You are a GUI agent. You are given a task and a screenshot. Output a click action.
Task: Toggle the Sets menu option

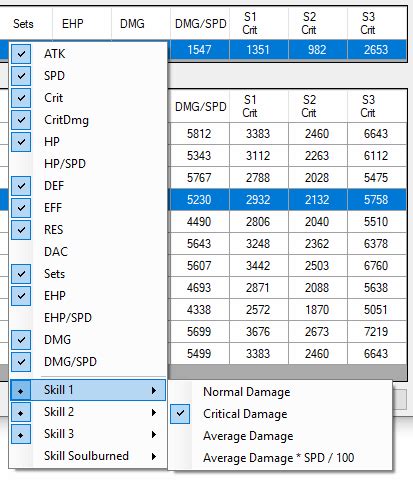[x=88, y=274]
